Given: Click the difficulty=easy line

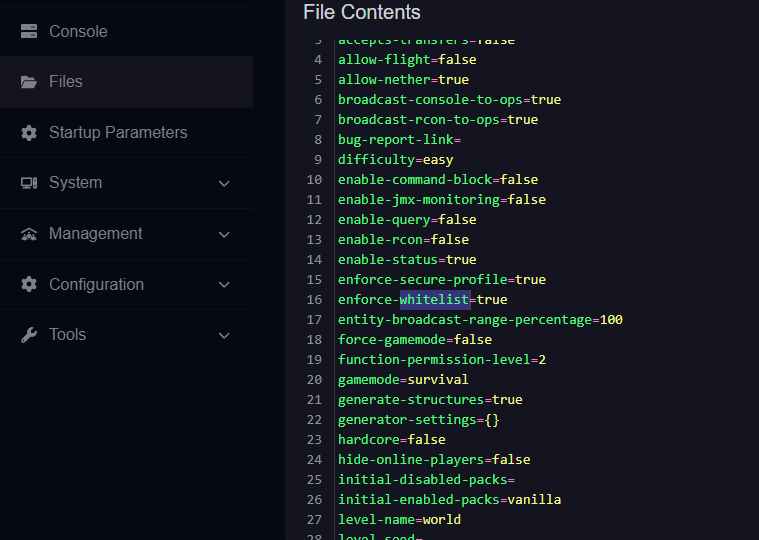Looking at the screenshot, I should [x=395, y=160].
